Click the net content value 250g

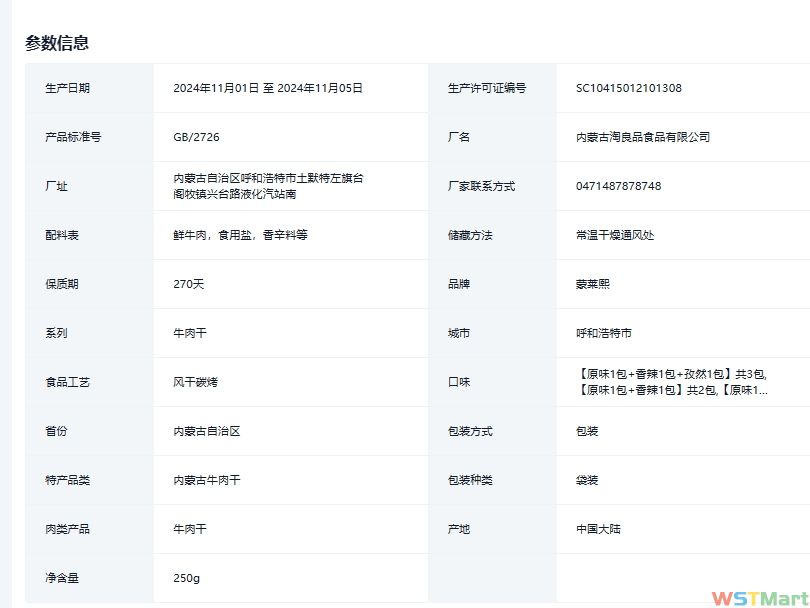coord(187,578)
